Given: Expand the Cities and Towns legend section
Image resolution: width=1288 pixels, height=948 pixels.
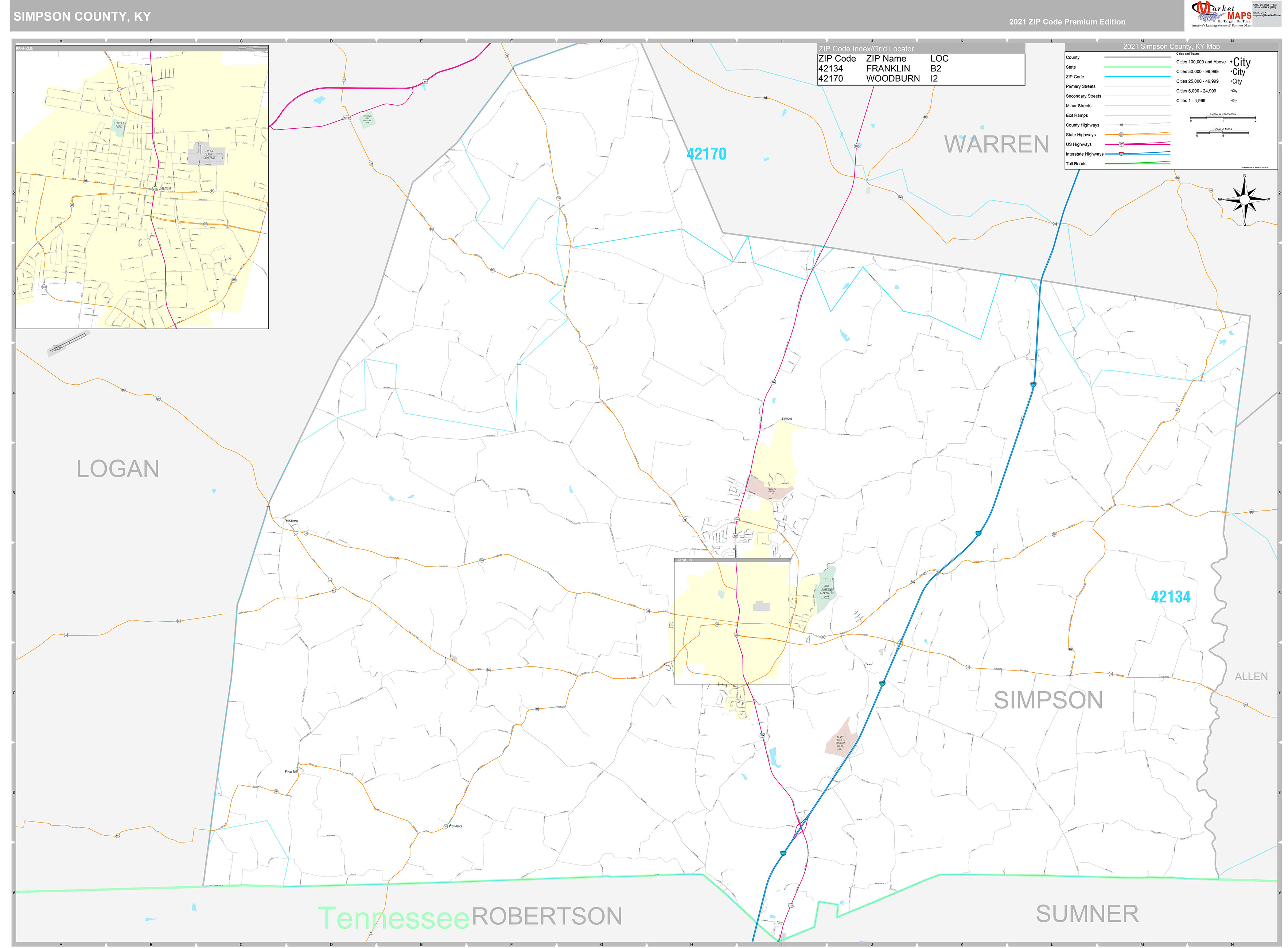Looking at the screenshot, I should [1188, 54].
